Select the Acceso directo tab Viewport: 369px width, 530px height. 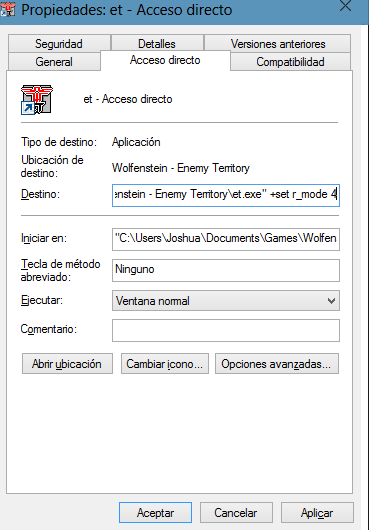tap(165, 60)
